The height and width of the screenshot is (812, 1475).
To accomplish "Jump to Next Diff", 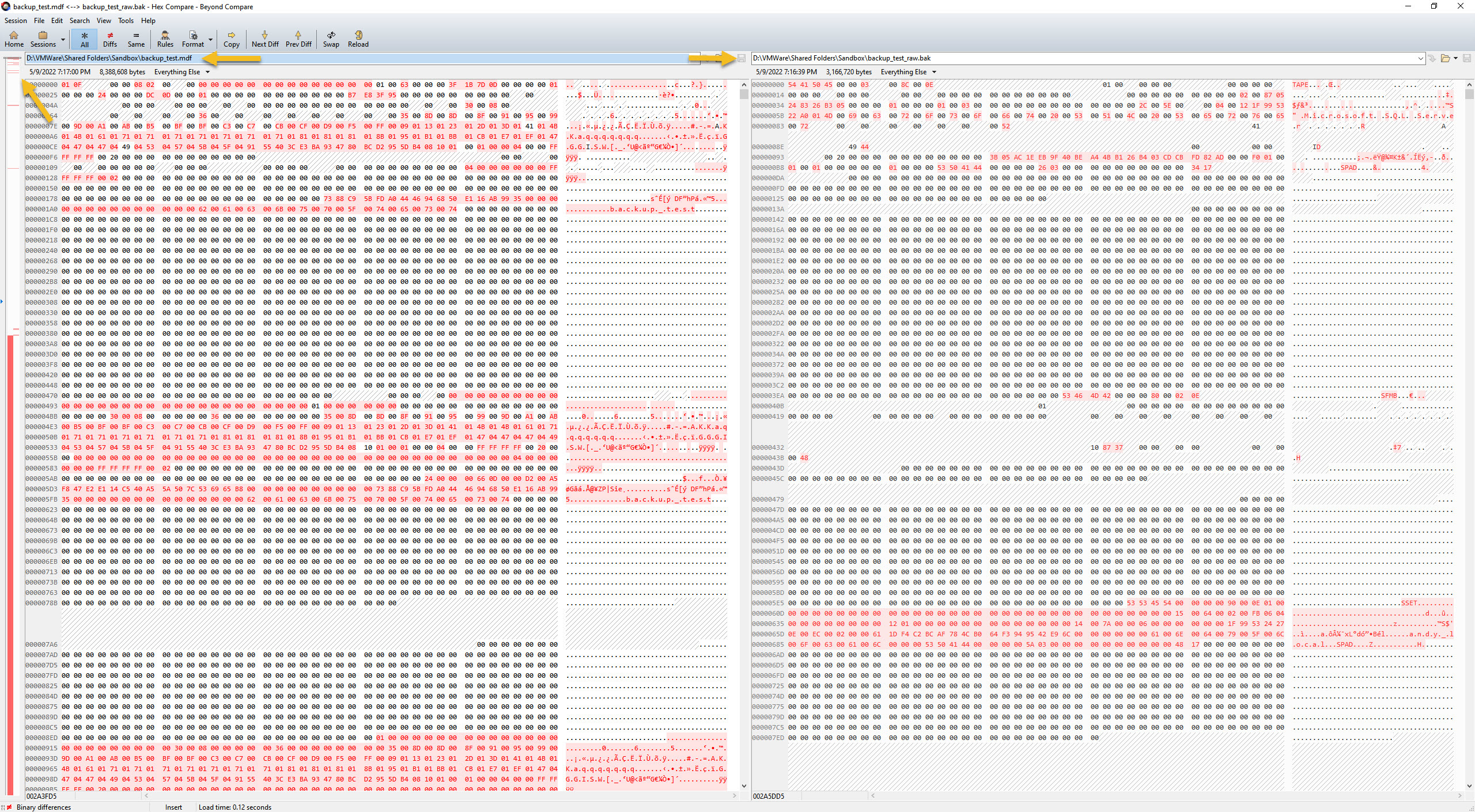I will point(264,39).
